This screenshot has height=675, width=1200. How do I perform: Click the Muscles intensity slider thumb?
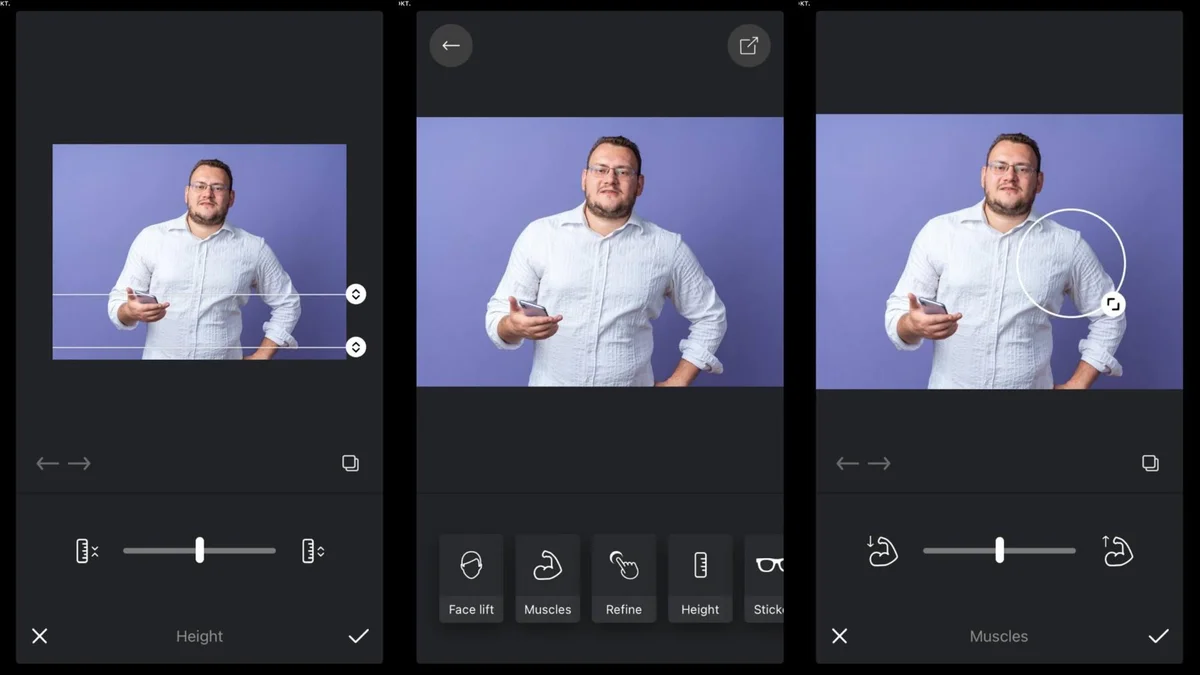(999, 550)
